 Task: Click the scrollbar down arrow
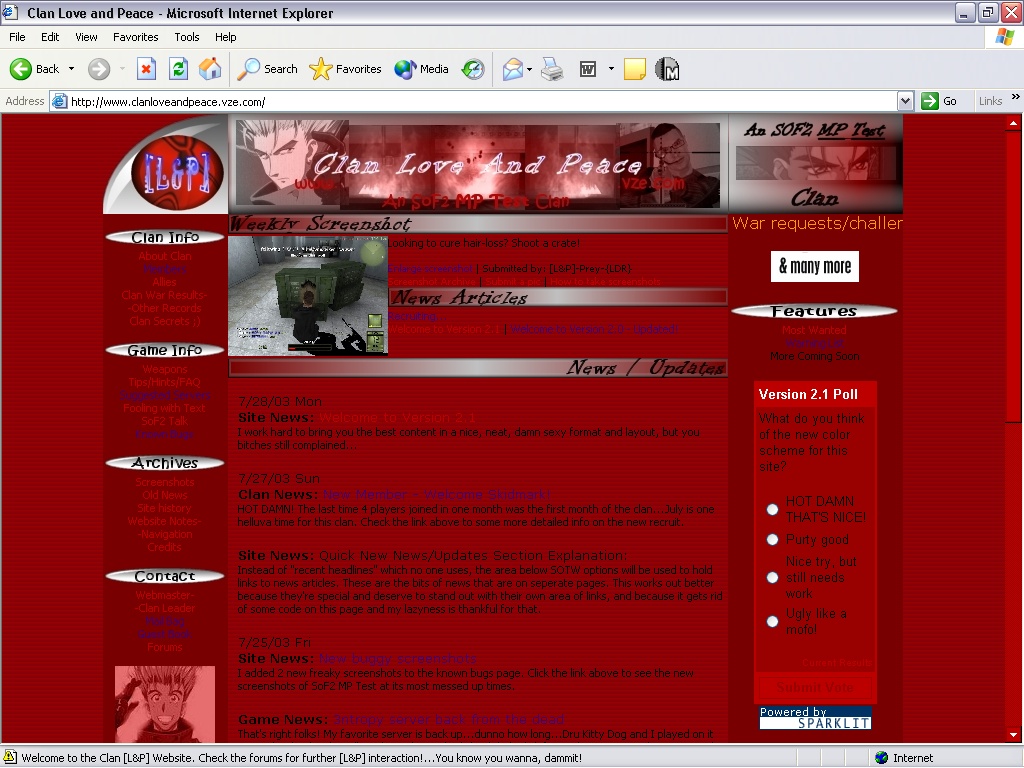pos(1013,735)
